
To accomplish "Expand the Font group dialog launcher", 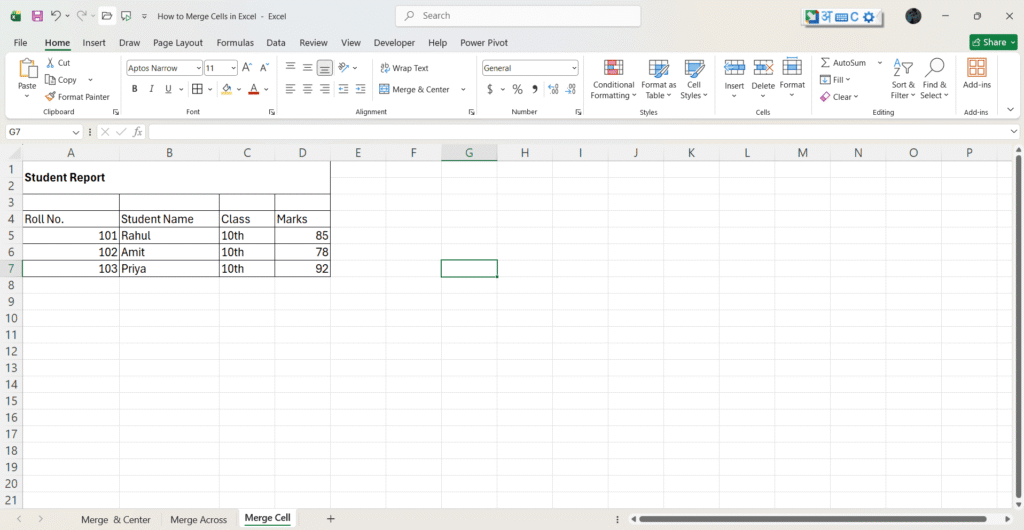I will [272, 112].
